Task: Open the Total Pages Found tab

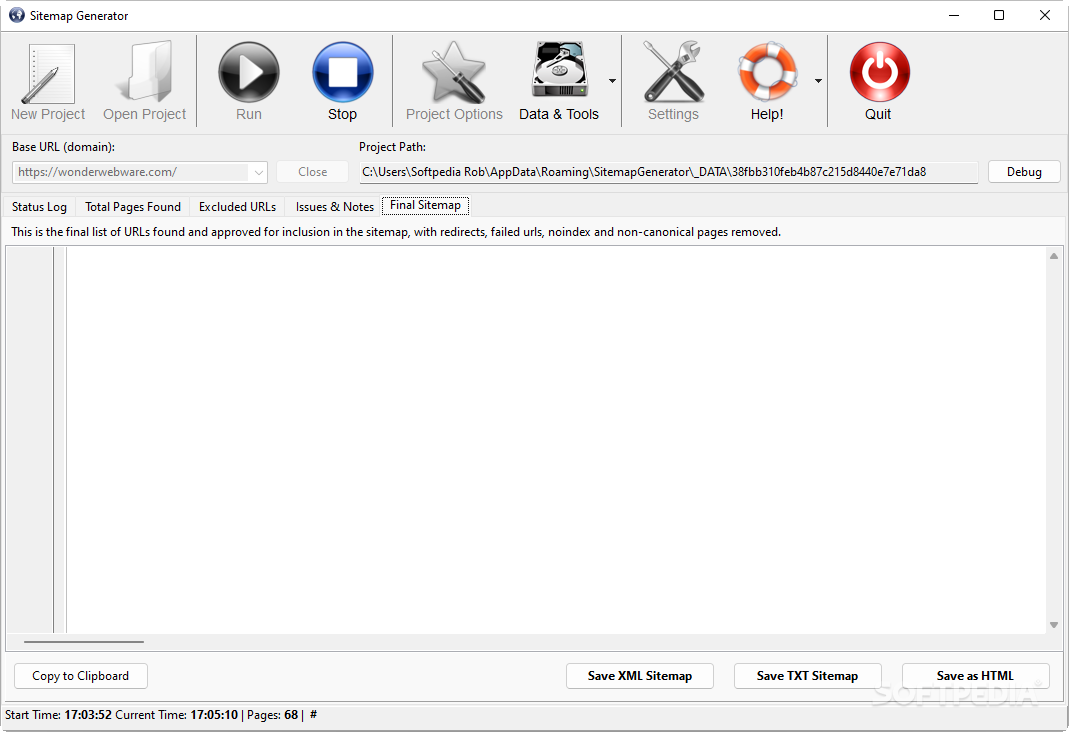Action: (x=133, y=207)
